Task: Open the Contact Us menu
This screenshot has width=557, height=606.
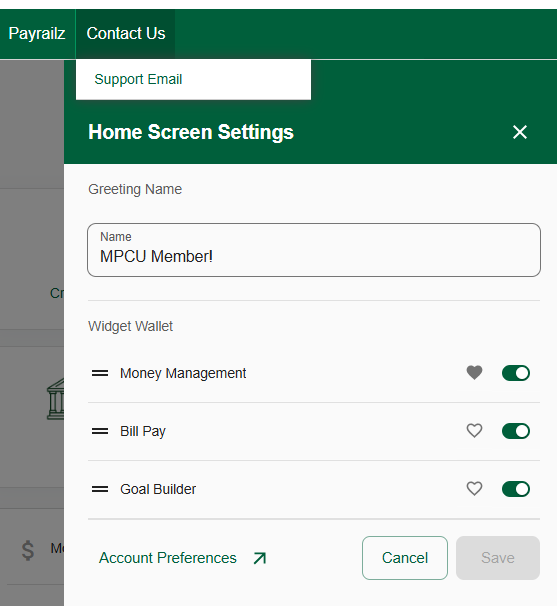Action: (126, 34)
